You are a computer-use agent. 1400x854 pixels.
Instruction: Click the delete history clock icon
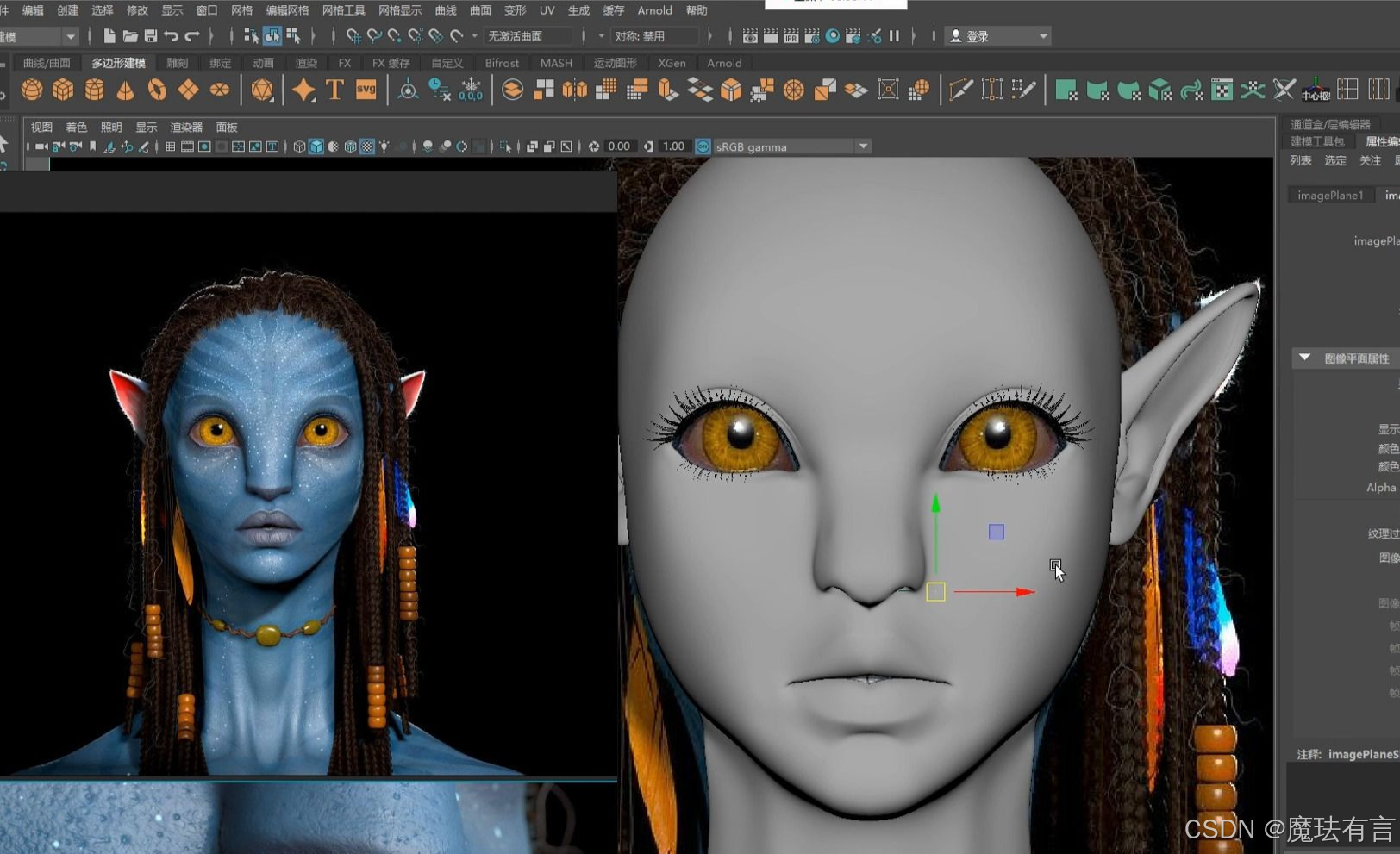[x=439, y=90]
